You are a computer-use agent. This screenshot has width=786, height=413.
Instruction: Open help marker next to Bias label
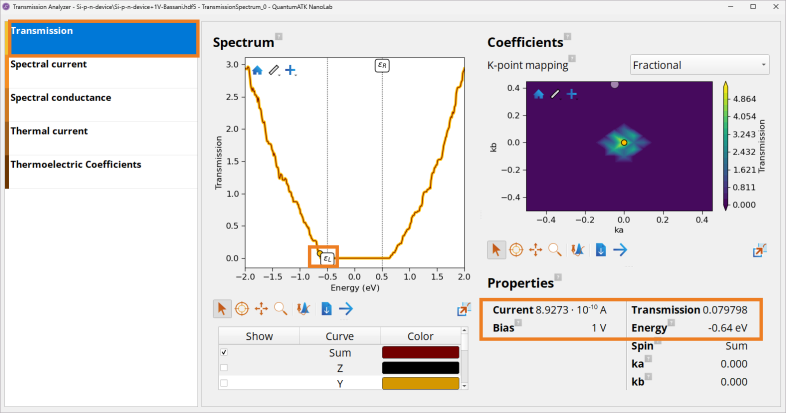tap(518, 322)
